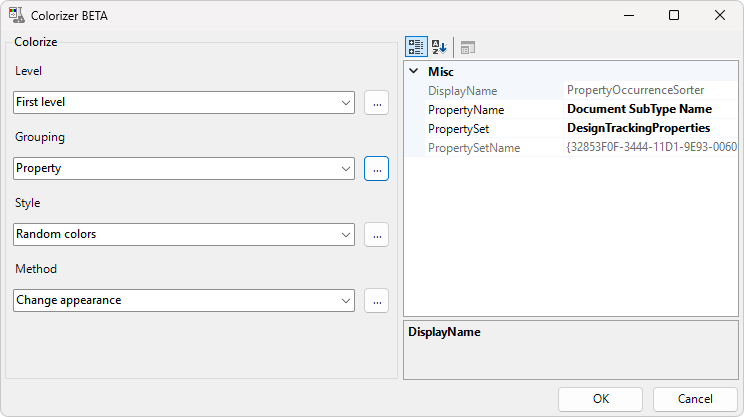
Task: Open the Change appearance method dropdown
Action: click(x=184, y=300)
